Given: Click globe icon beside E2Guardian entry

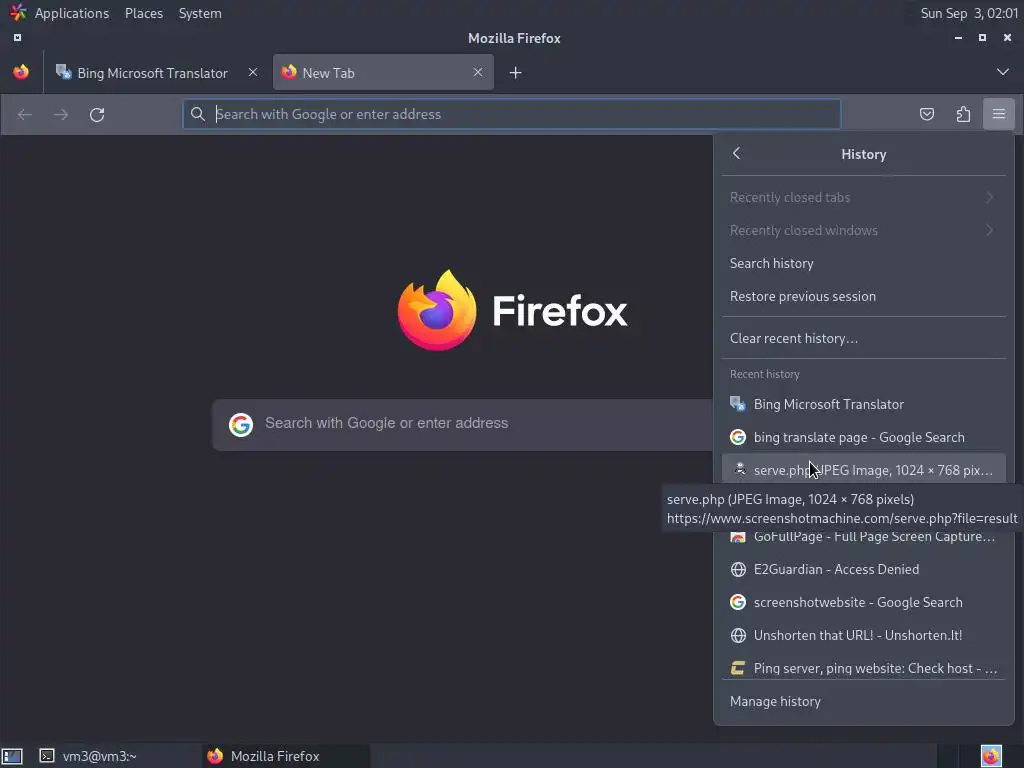Looking at the screenshot, I should 738,569.
